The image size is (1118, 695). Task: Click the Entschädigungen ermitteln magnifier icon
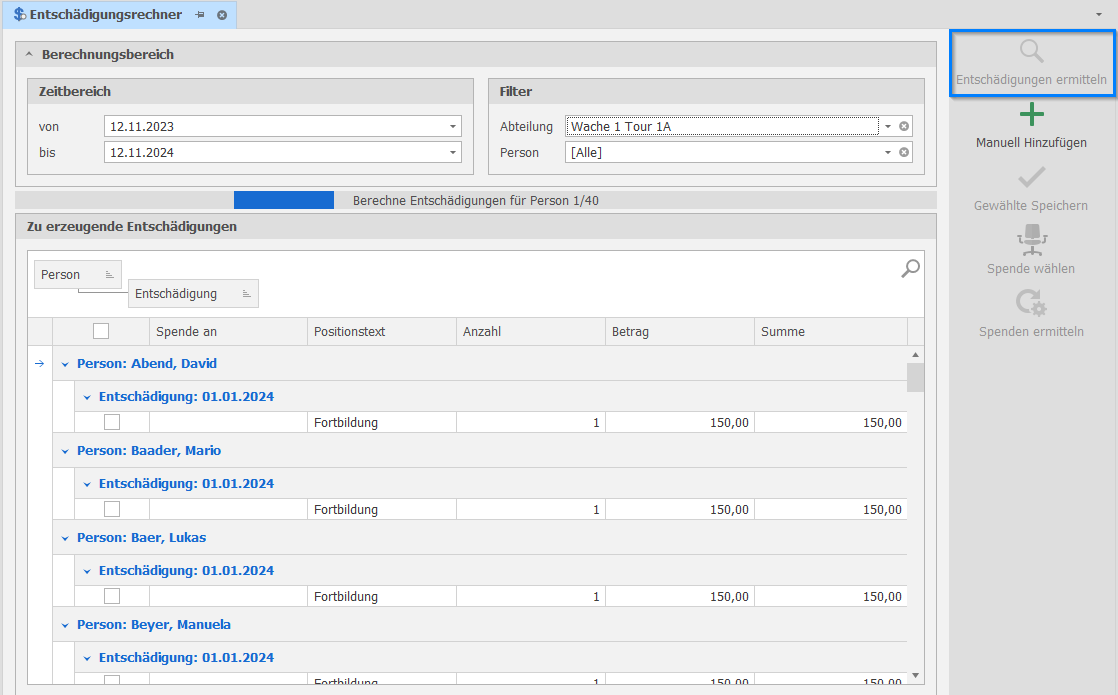pos(1031,52)
